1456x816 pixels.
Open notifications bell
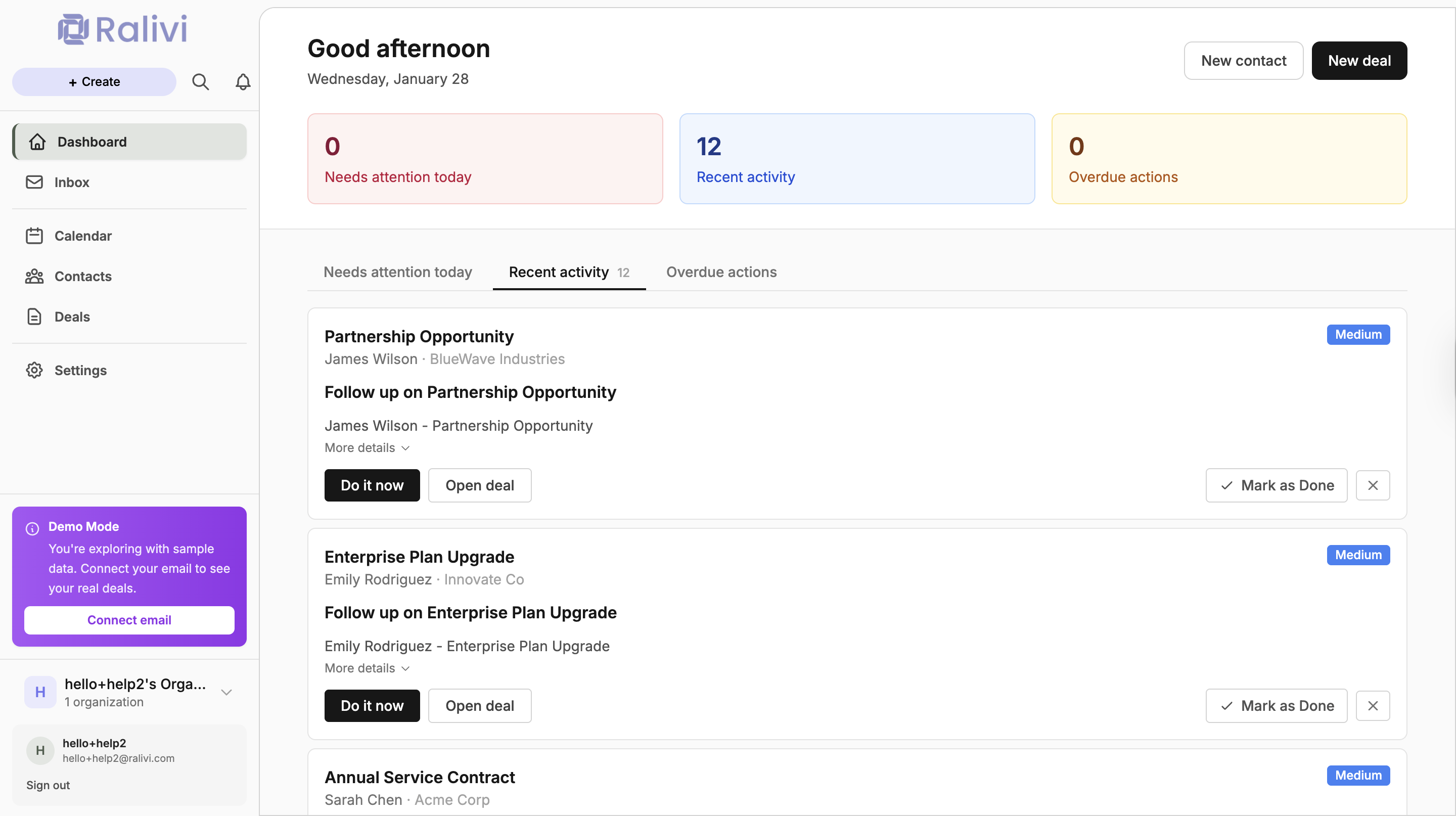(x=242, y=82)
